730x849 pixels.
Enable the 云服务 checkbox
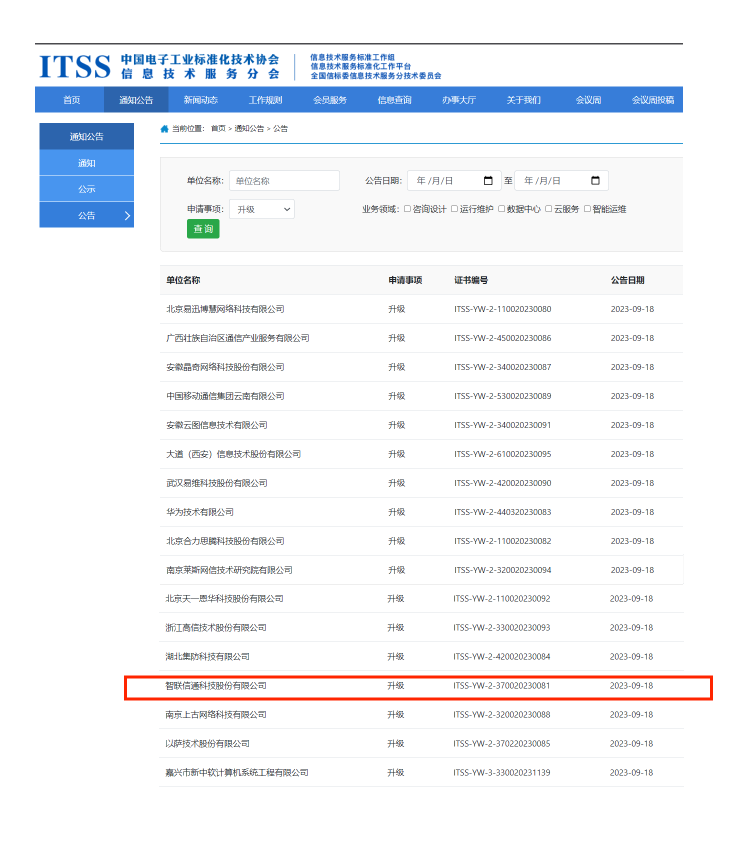(548, 209)
